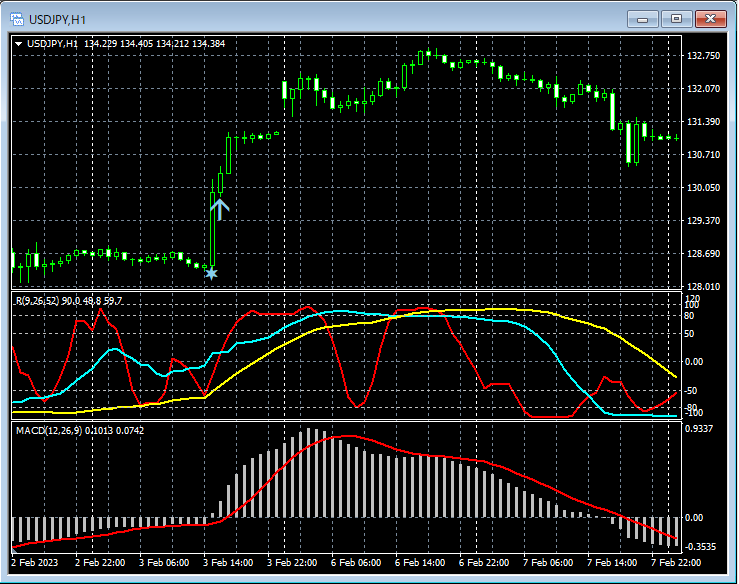739x584 pixels.
Task: Click the MACD(12,26,9) indicator label
Action: [x=47, y=430]
